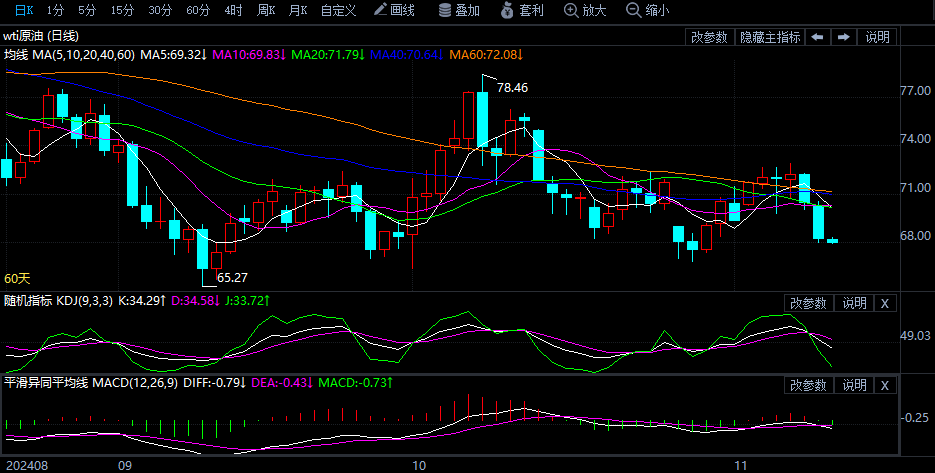Open the 叠加 overlay tool
Image resolution: width=935 pixels, height=473 pixels.
point(459,10)
